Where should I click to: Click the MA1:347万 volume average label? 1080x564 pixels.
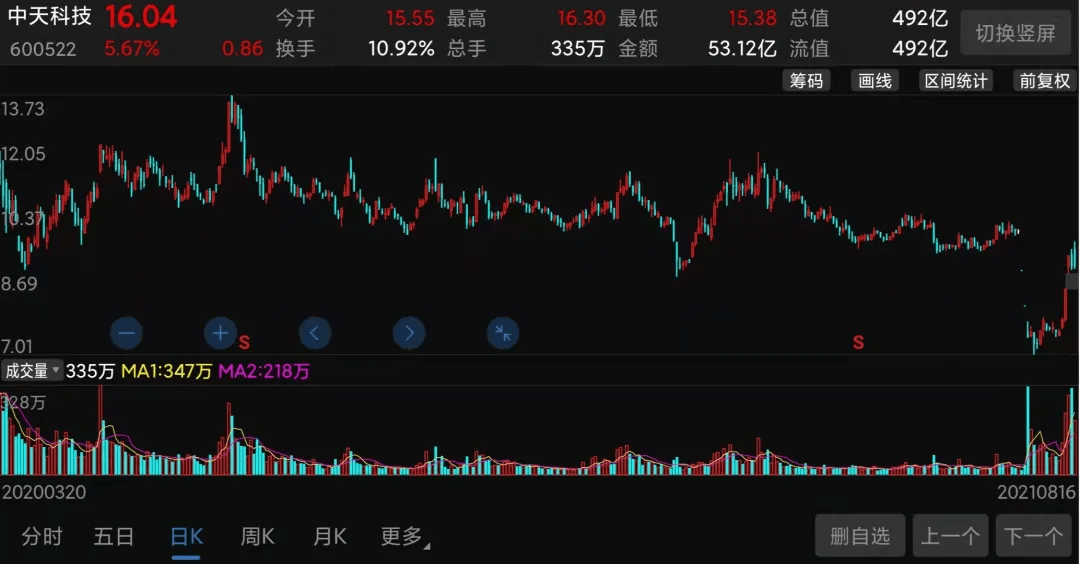tap(166, 371)
